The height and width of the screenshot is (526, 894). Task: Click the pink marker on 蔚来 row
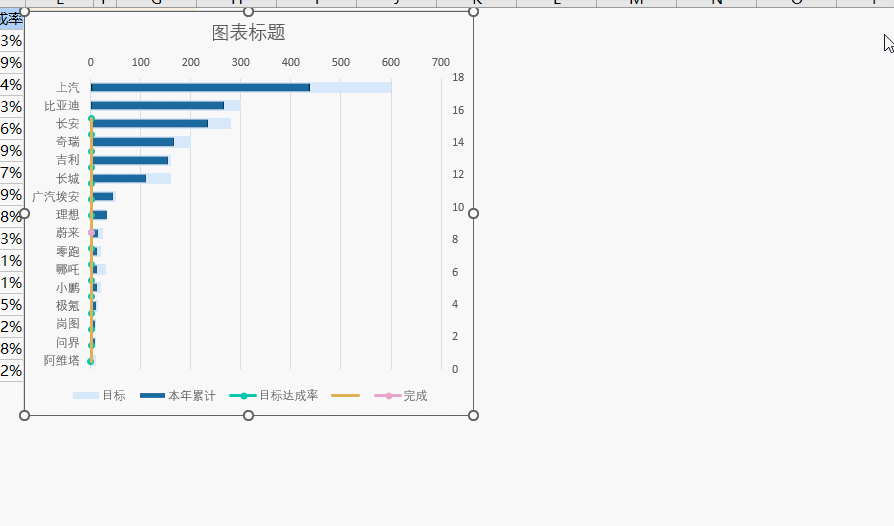[92, 233]
